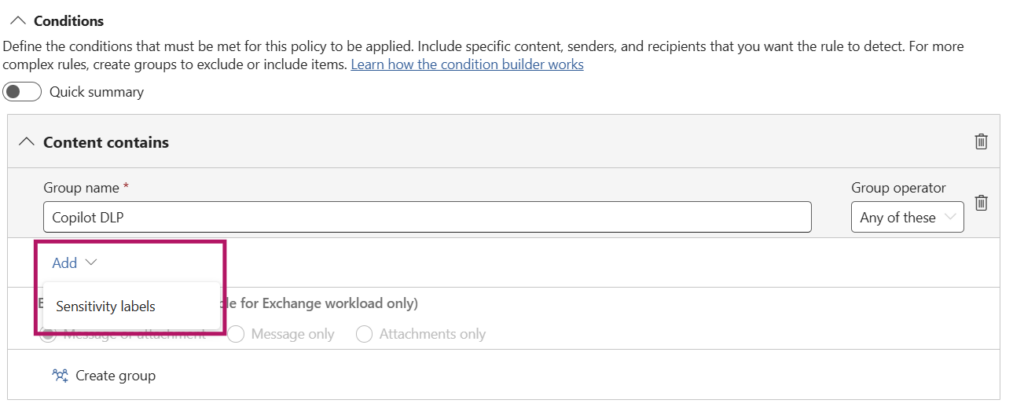
Task: Choose the Message or attachment radio option
Action: tap(48, 334)
